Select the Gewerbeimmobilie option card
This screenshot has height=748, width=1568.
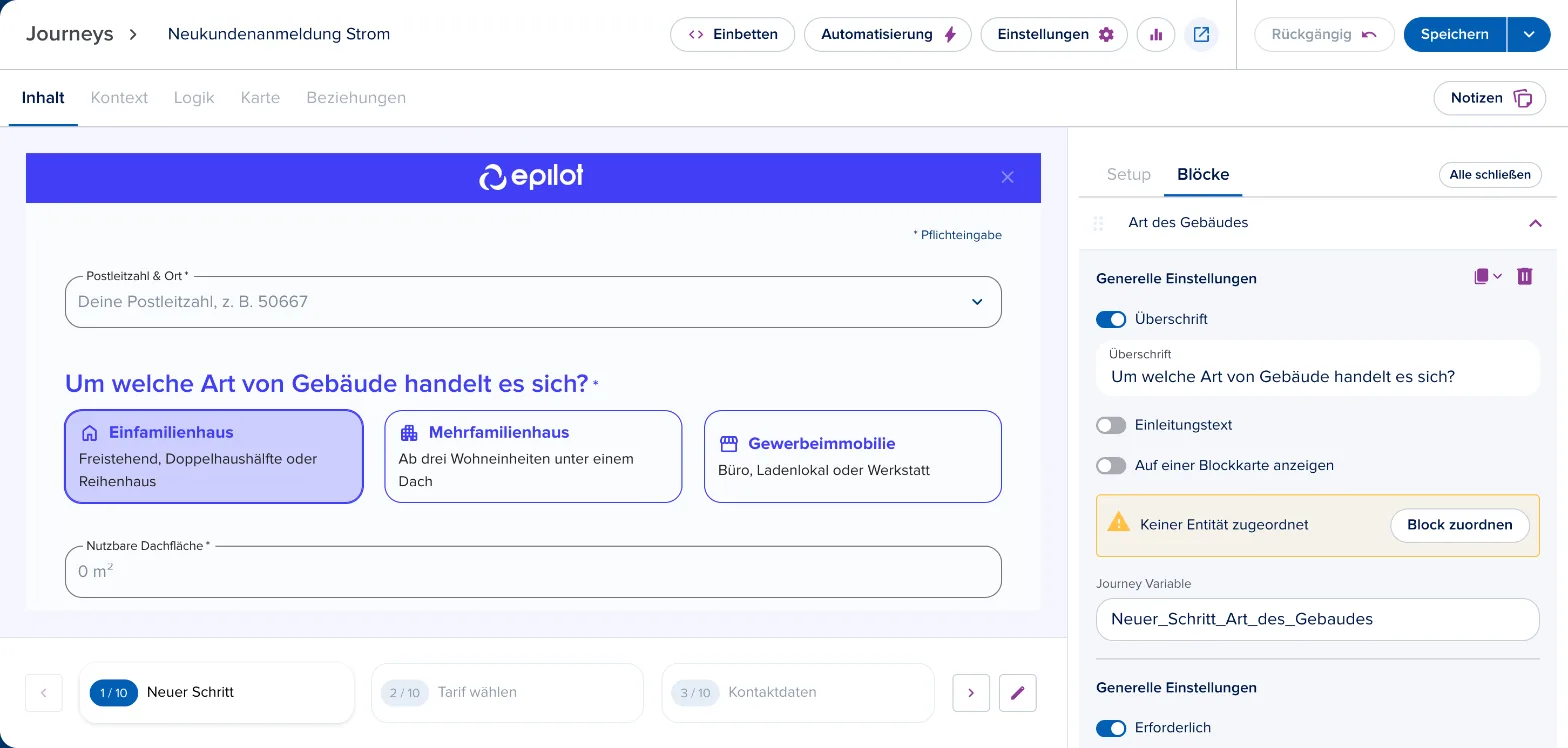[853, 456]
